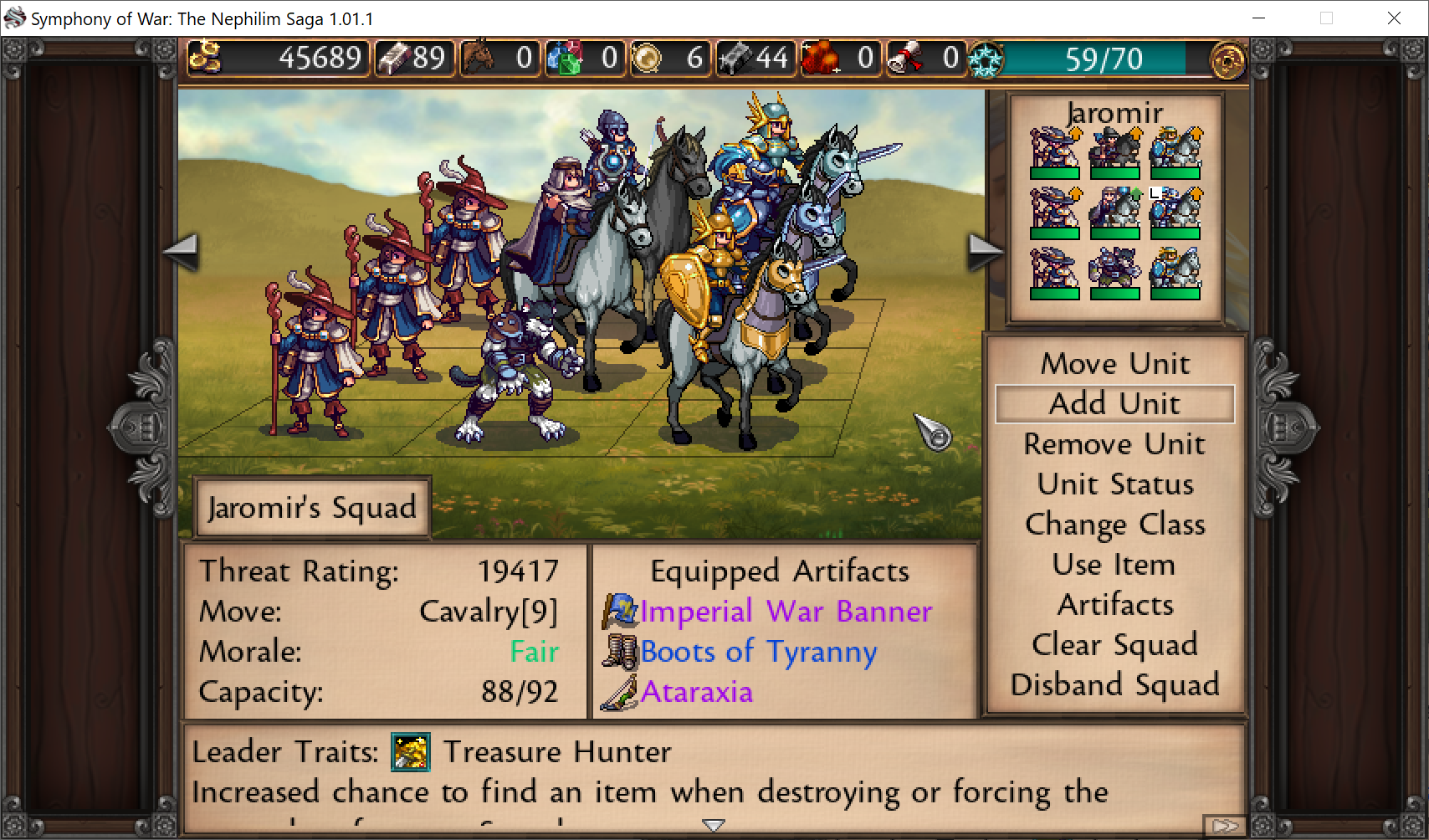Click the gold coins currency icon
The width and height of the screenshot is (1429, 840).
[x=205, y=58]
